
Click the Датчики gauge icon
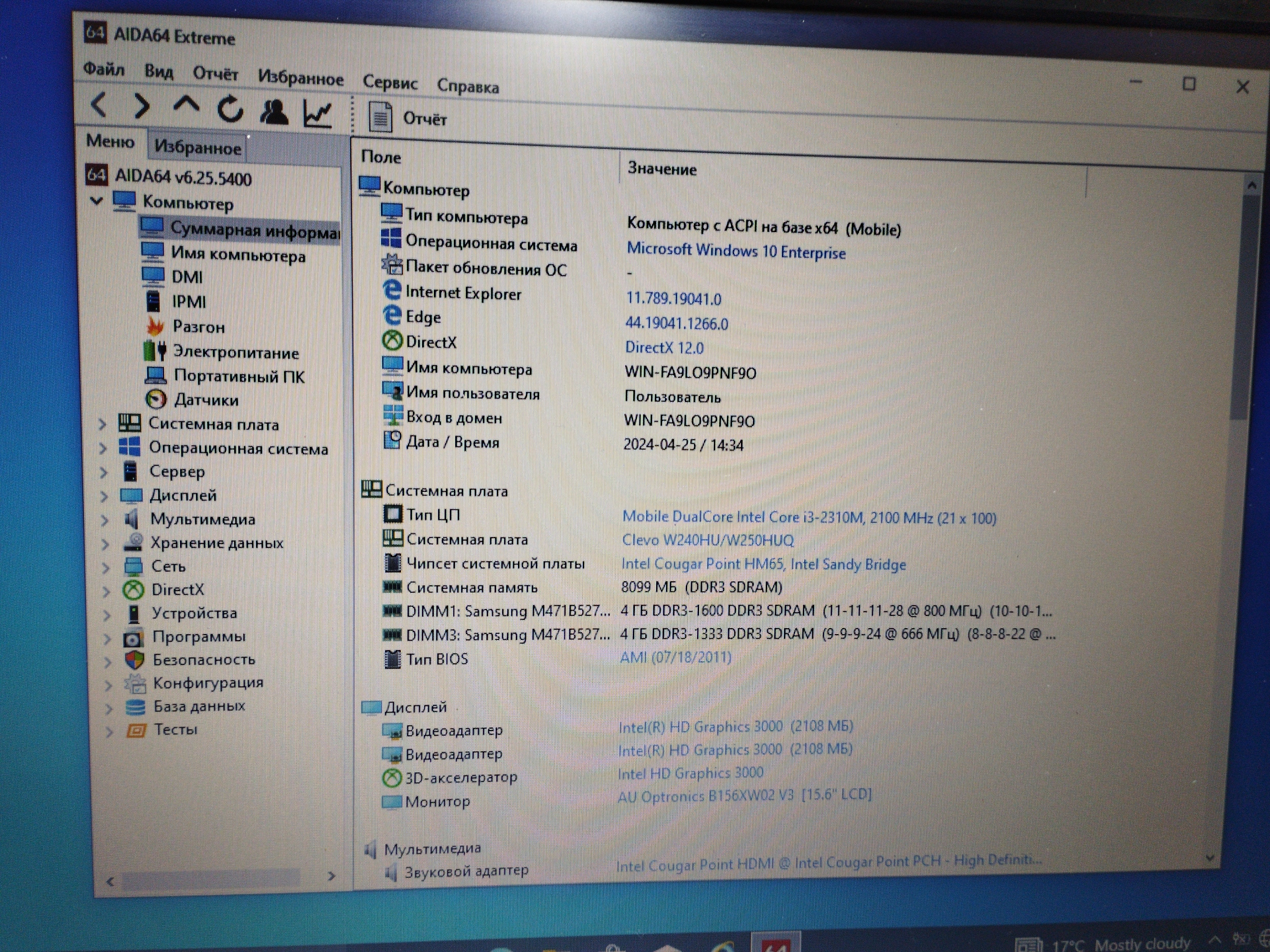point(156,399)
